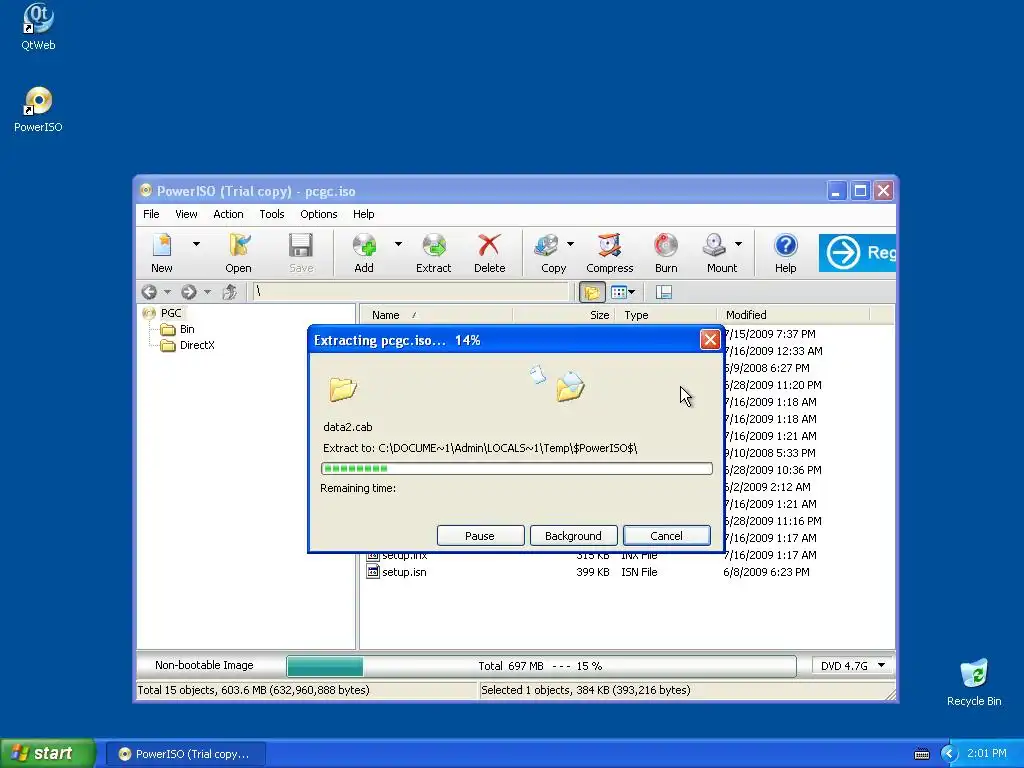
Task: Cancel the extraction
Action: [666, 536]
